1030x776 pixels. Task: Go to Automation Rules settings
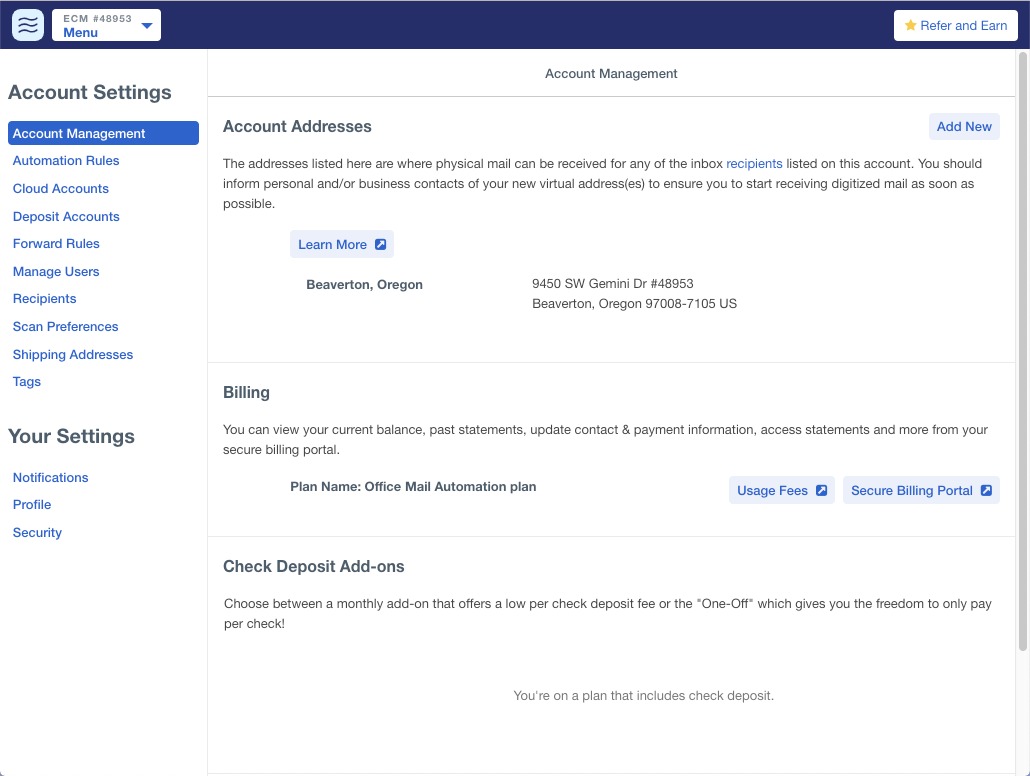coord(66,160)
